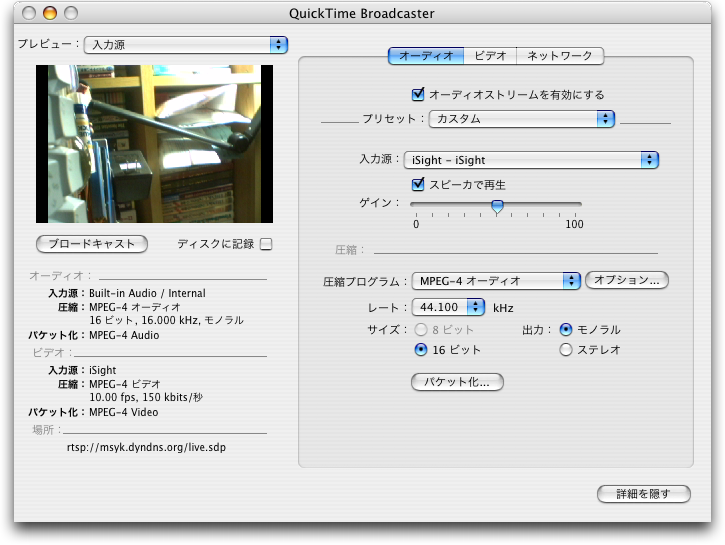725x545 pixels.
Task: Switch to the ネットワーク tab
Action: pos(560,56)
